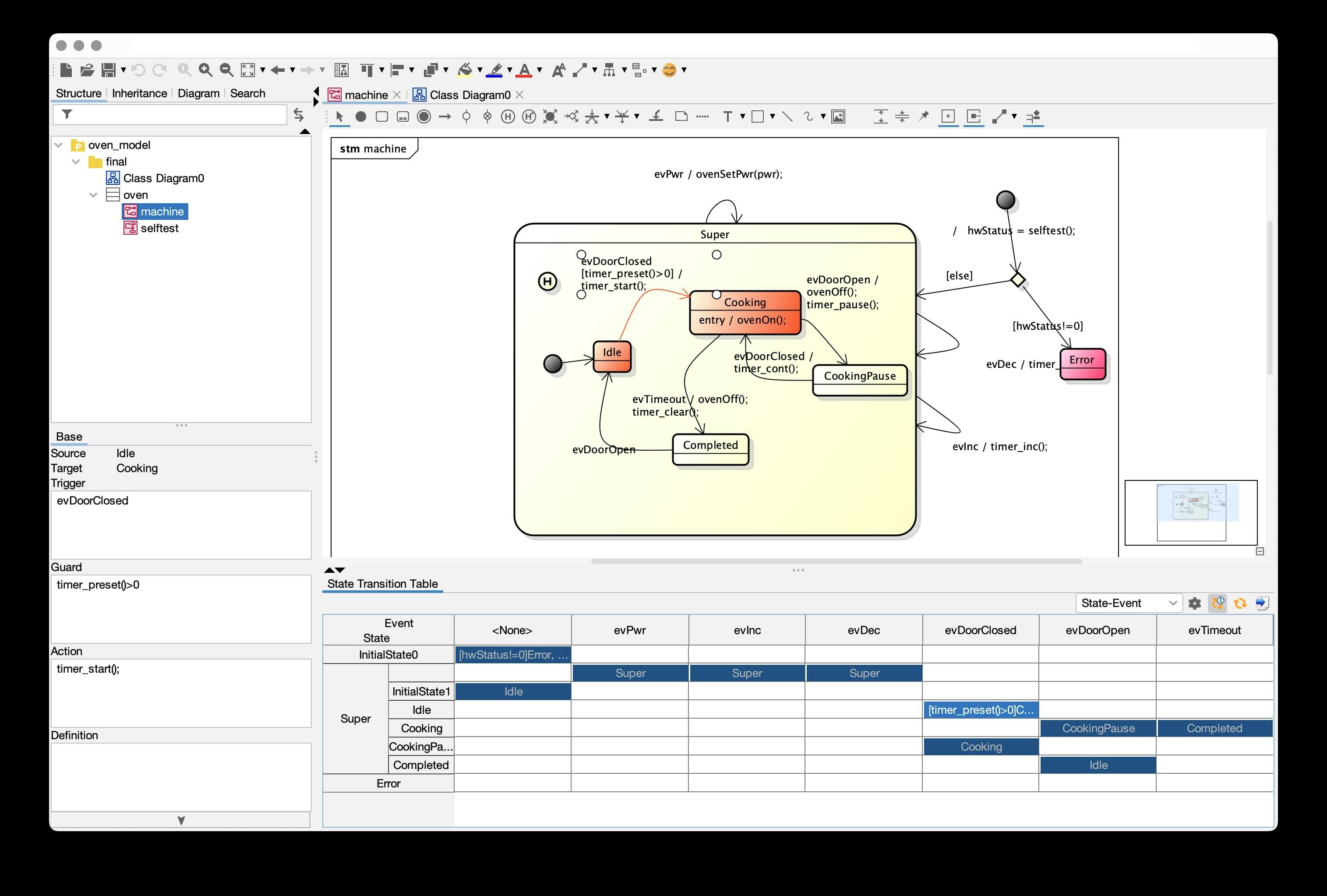Pick the Shallow History (H) tool

tap(507, 116)
